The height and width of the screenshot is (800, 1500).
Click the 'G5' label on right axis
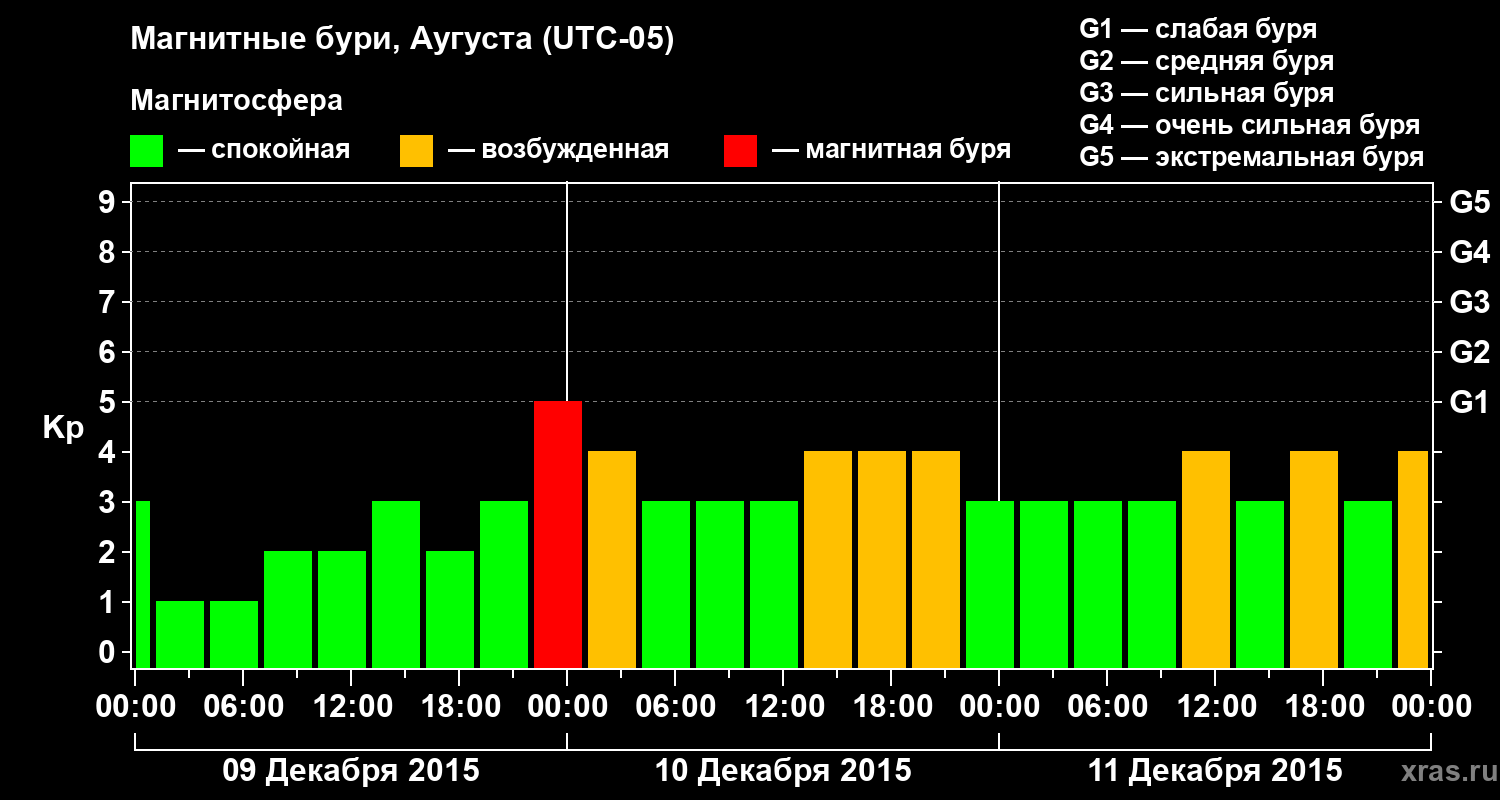coord(1470,202)
